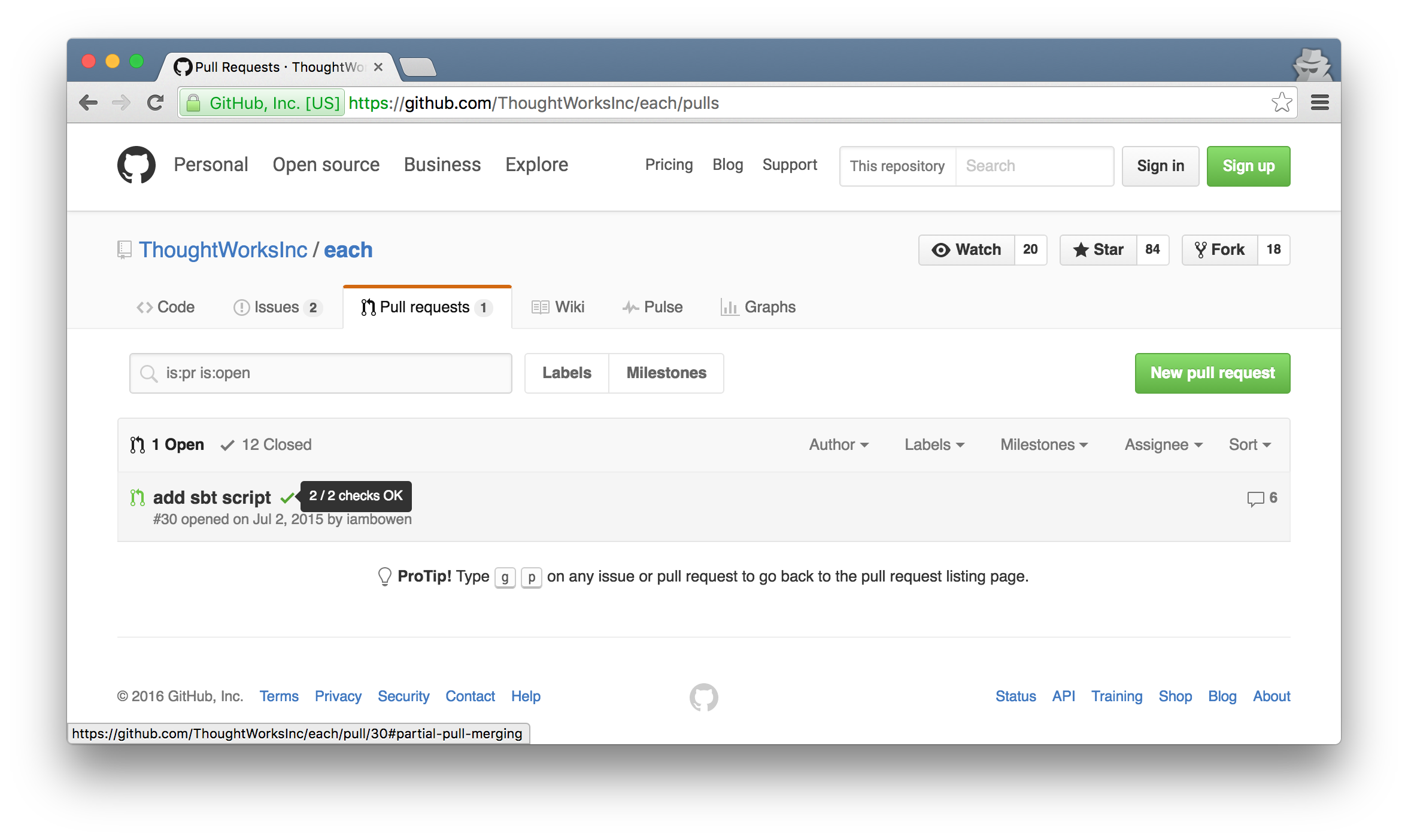Screen dimensions: 1408x840
Task: Star the repository
Action: [1099, 249]
